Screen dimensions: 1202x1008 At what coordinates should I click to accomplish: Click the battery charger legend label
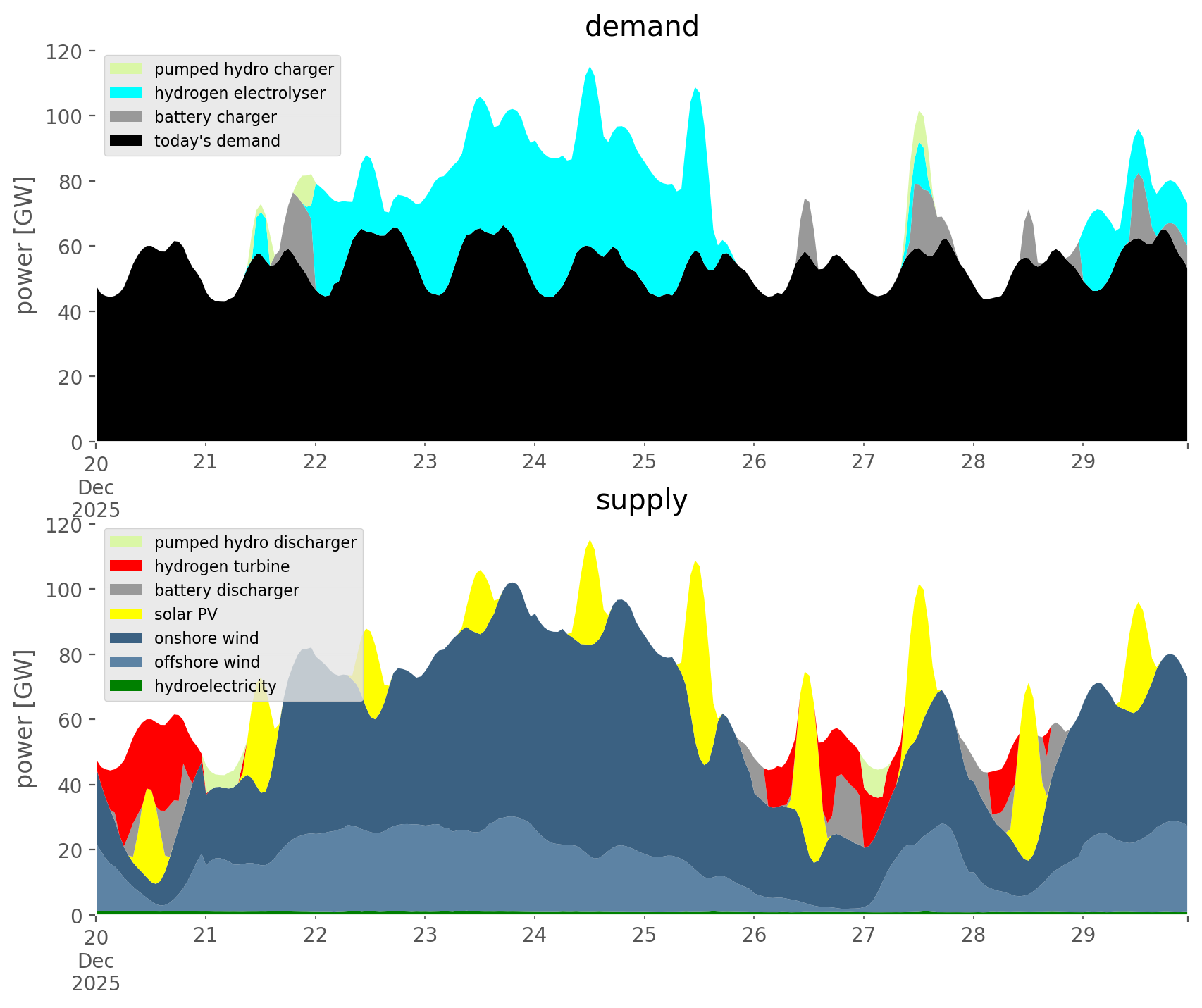coord(215,117)
